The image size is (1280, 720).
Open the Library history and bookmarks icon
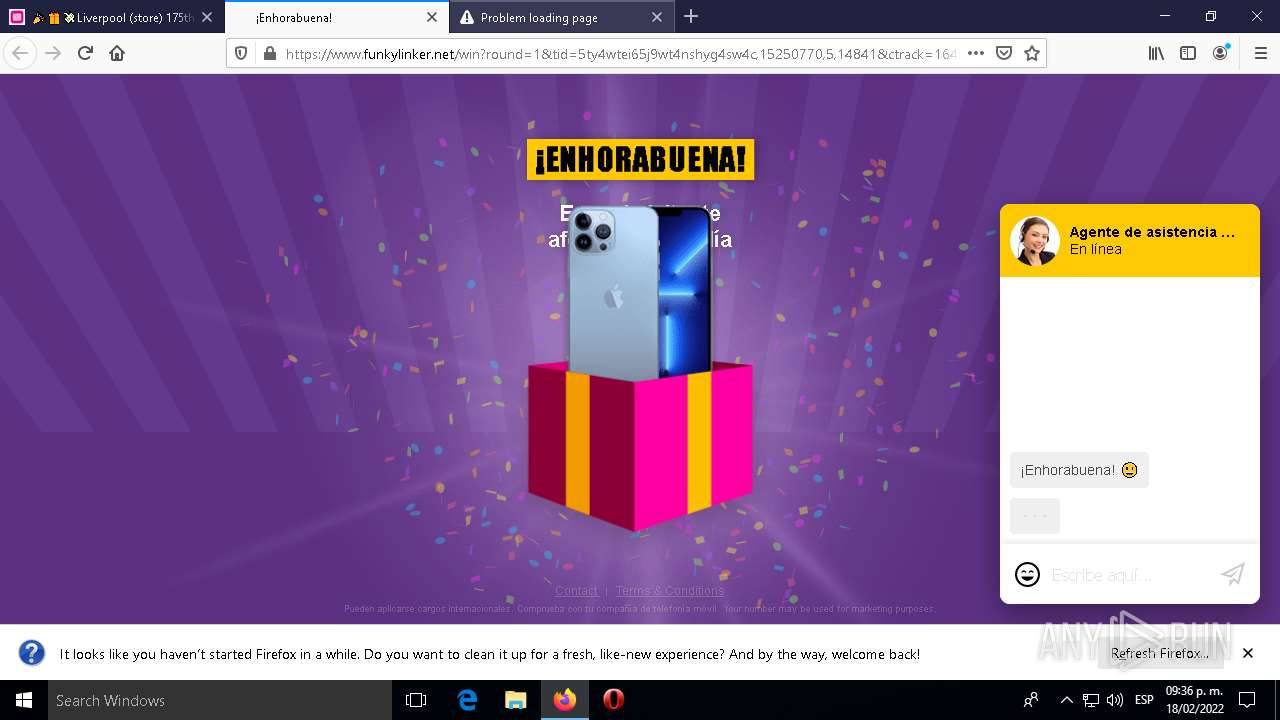[x=1156, y=53]
